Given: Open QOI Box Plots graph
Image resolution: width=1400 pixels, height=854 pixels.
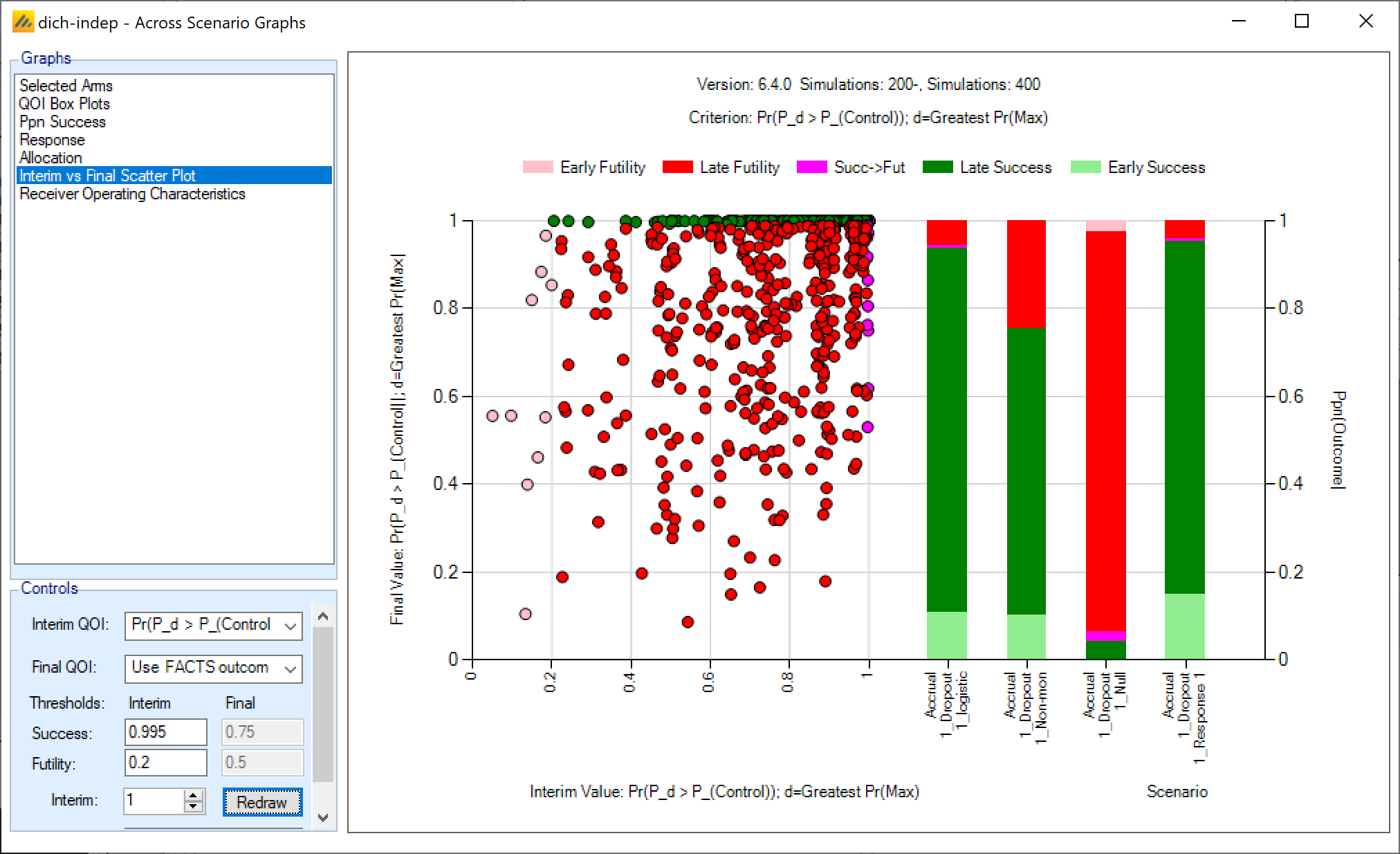Looking at the screenshot, I should (64, 104).
